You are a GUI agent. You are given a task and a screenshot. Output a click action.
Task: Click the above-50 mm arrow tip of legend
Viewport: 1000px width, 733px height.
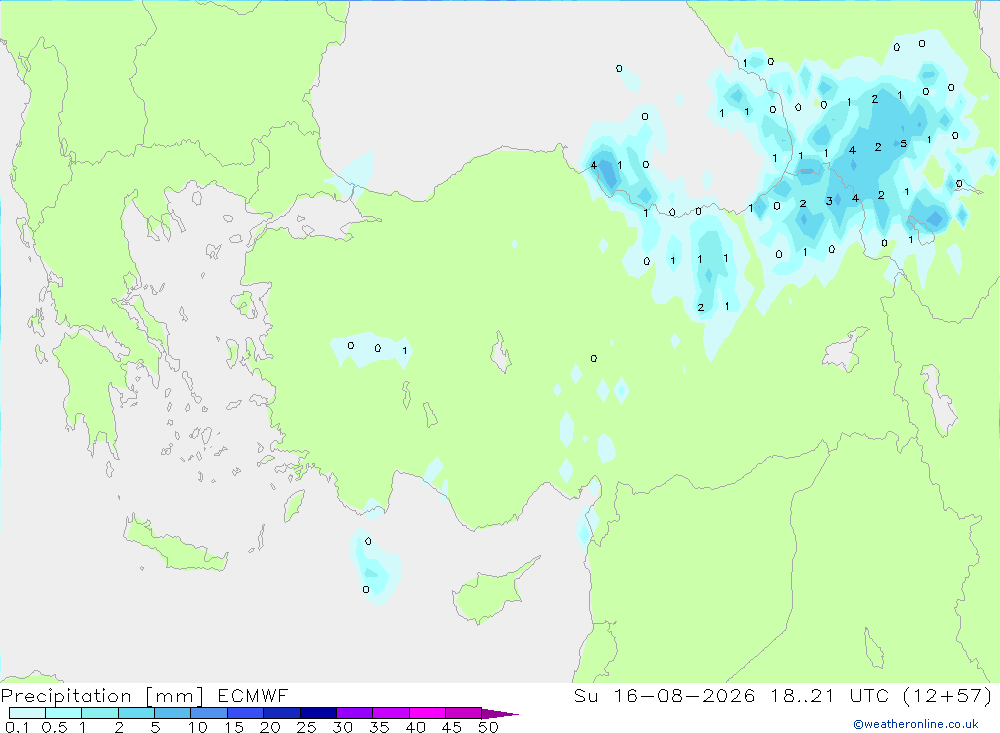(x=500, y=713)
